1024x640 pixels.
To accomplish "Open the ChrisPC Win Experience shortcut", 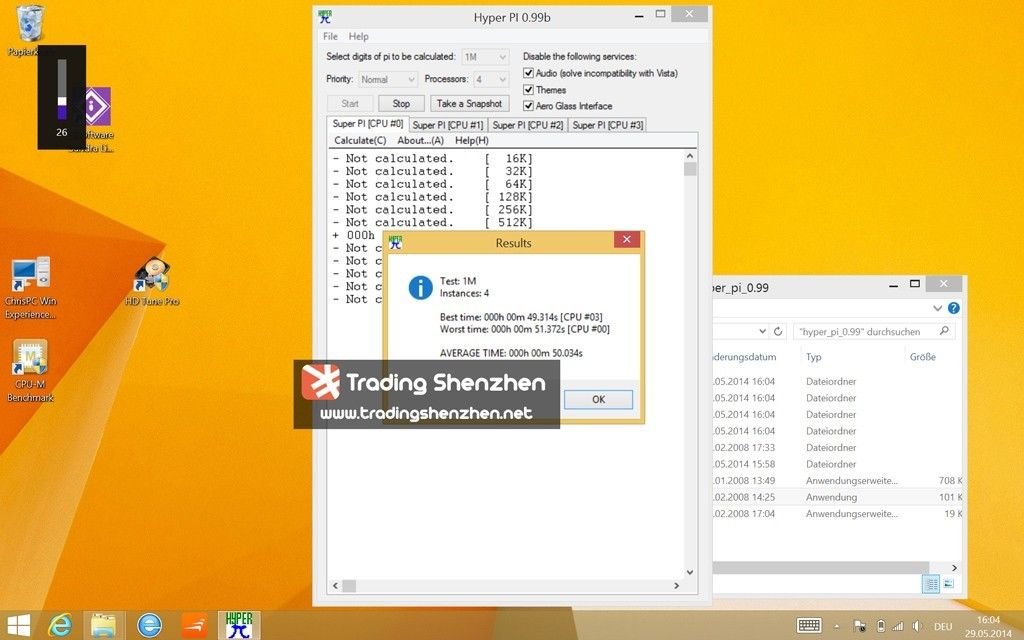I will [30, 287].
